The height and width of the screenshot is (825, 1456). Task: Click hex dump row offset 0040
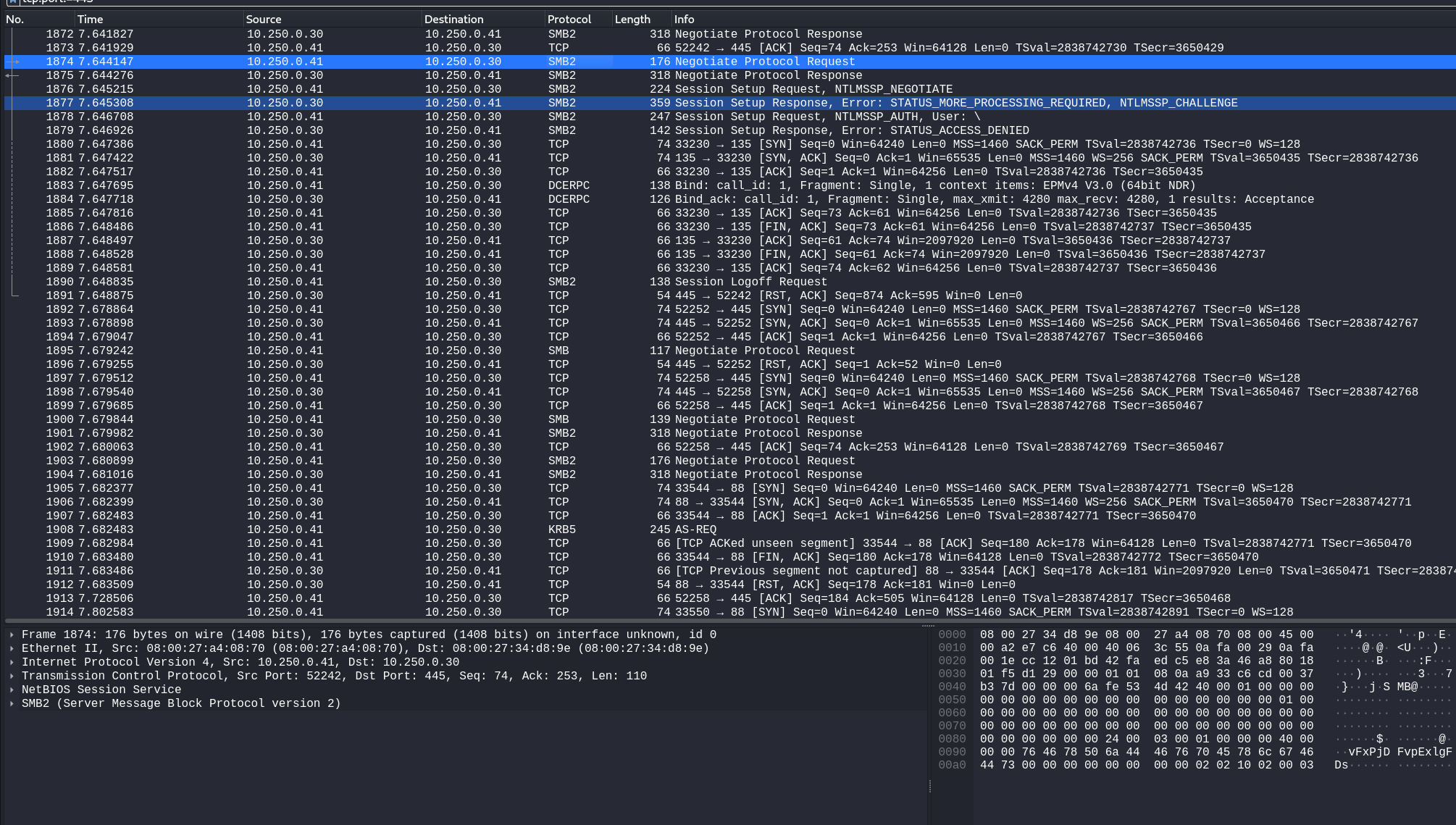pyautogui.click(x=952, y=687)
